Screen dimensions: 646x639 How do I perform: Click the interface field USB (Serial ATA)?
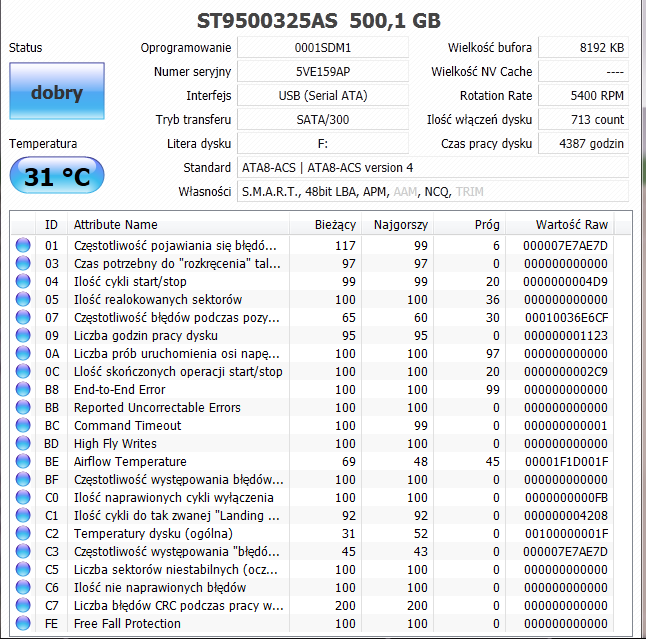click(323, 96)
